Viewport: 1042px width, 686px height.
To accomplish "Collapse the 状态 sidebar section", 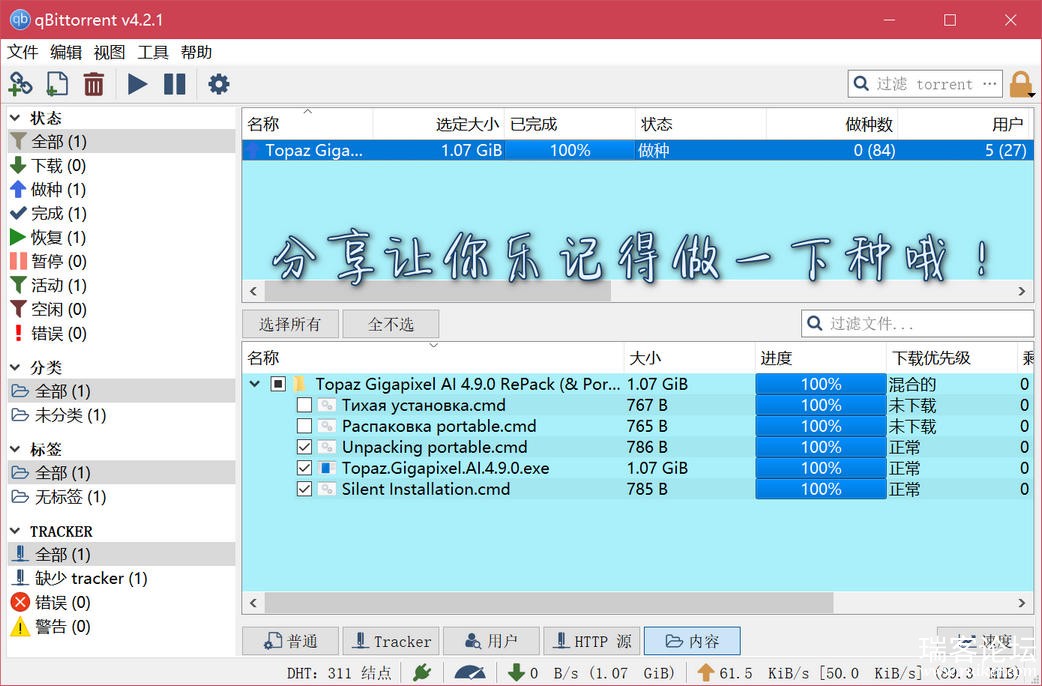I will (x=15, y=118).
